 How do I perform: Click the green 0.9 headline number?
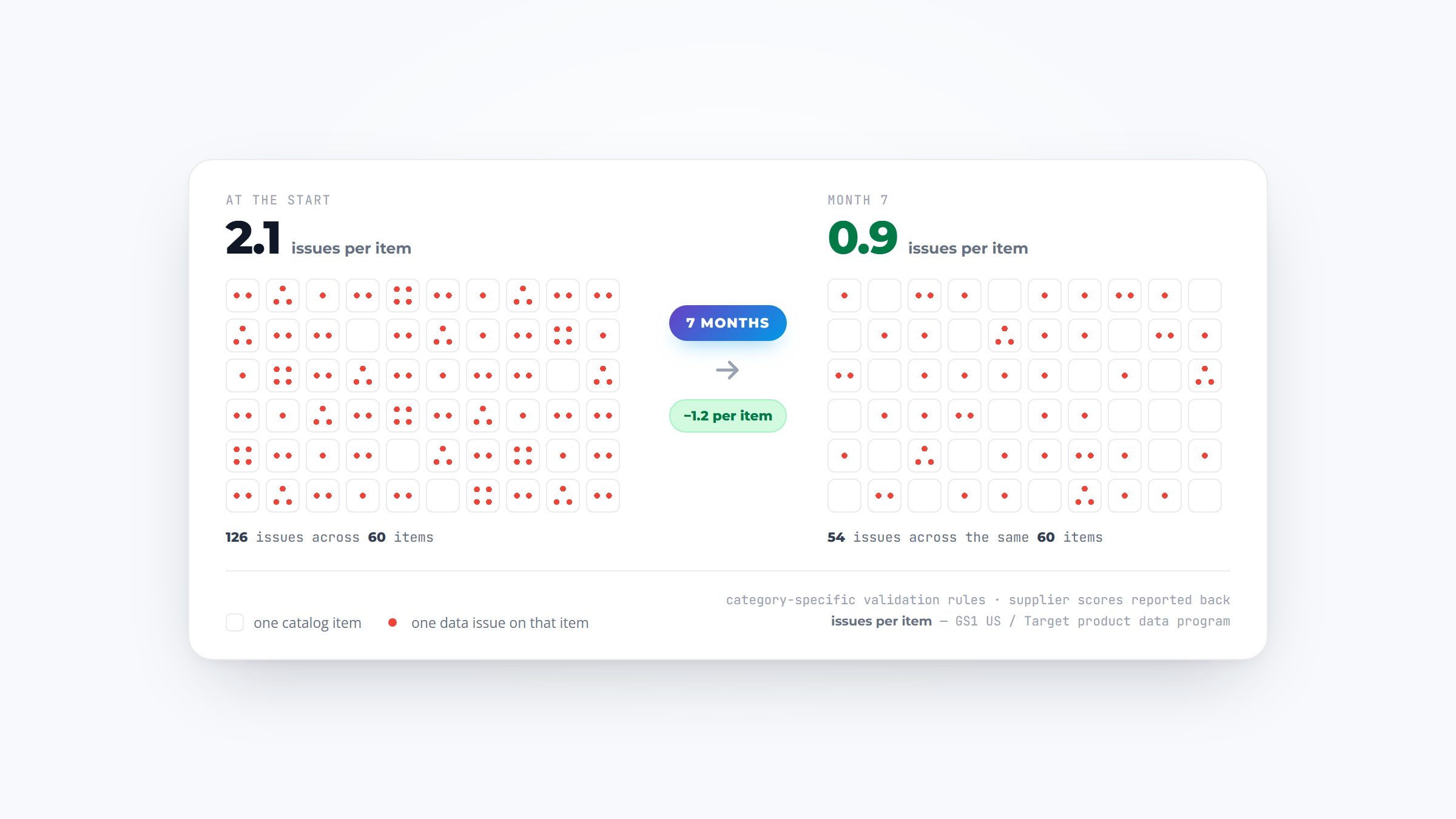862,237
